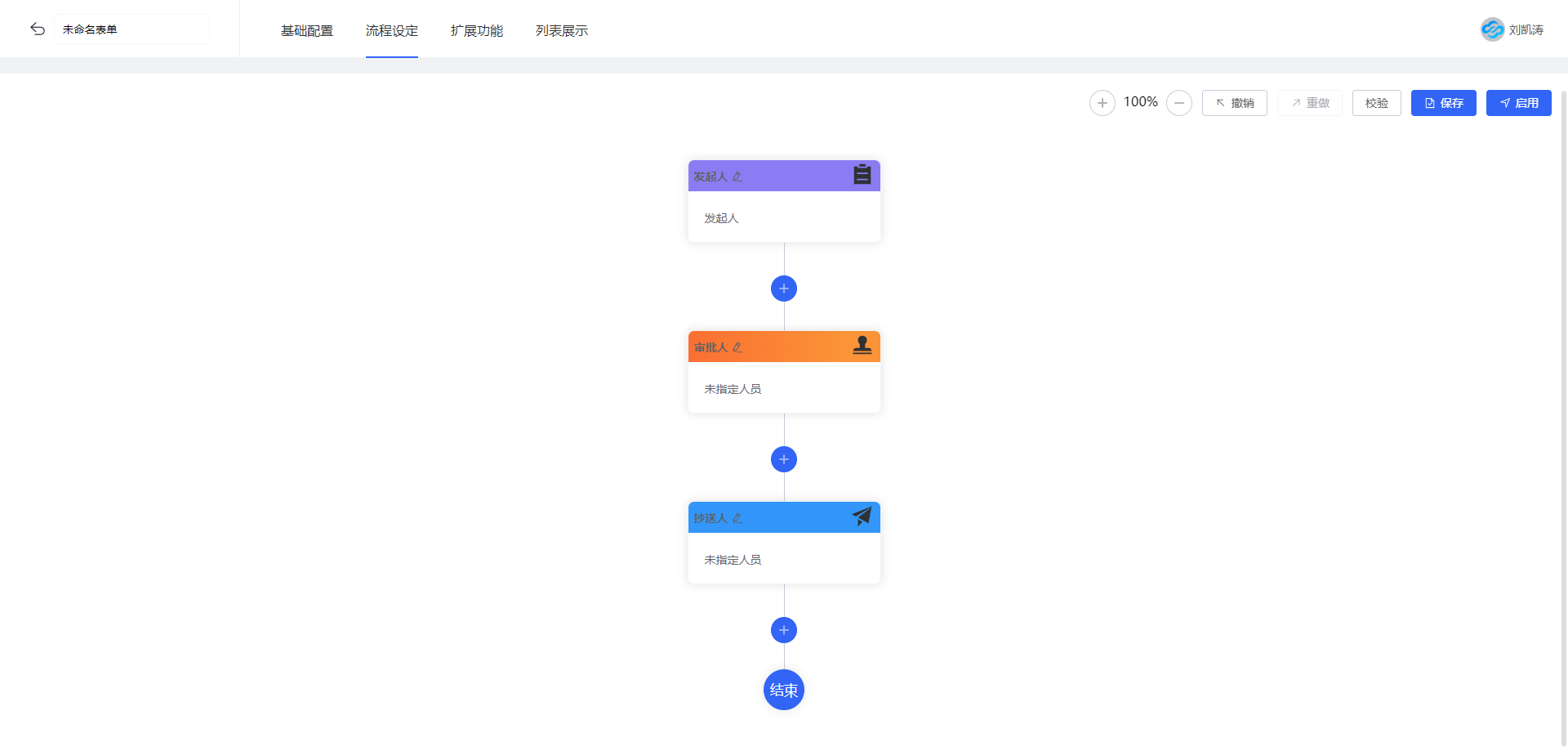Add node above the 结束 circle
The height and width of the screenshot is (751, 1568).
tap(784, 630)
